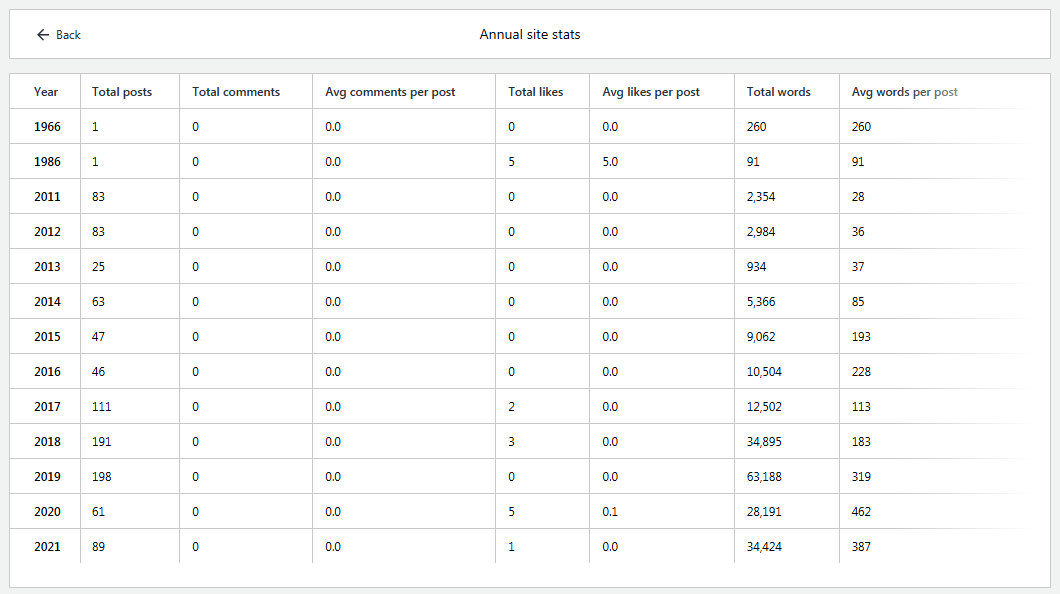The image size is (1060, 594).
Task: Click the Total likes column header
Action: click(535, 92)
